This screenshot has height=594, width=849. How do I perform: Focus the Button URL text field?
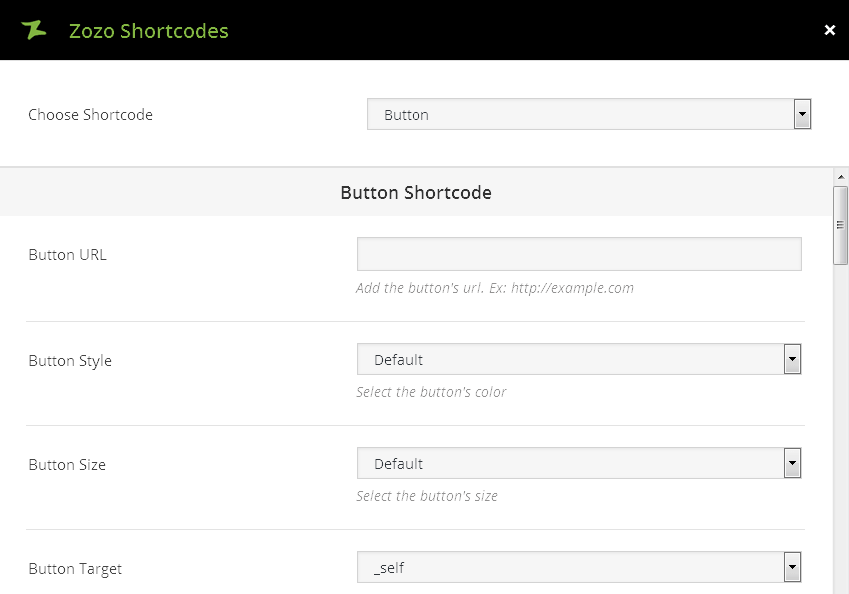(x=579, y=254)
